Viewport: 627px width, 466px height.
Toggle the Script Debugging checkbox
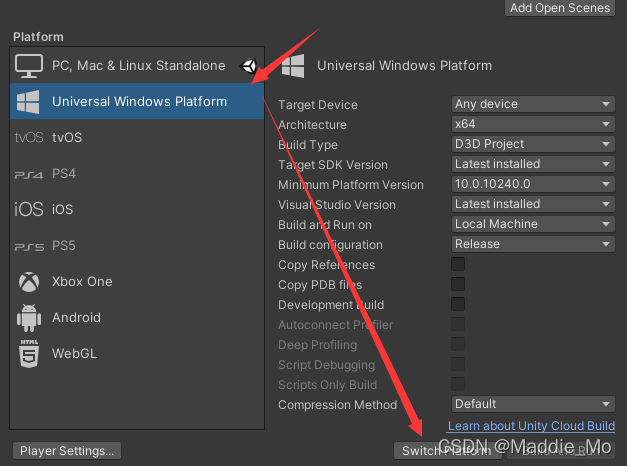point(458,364)
